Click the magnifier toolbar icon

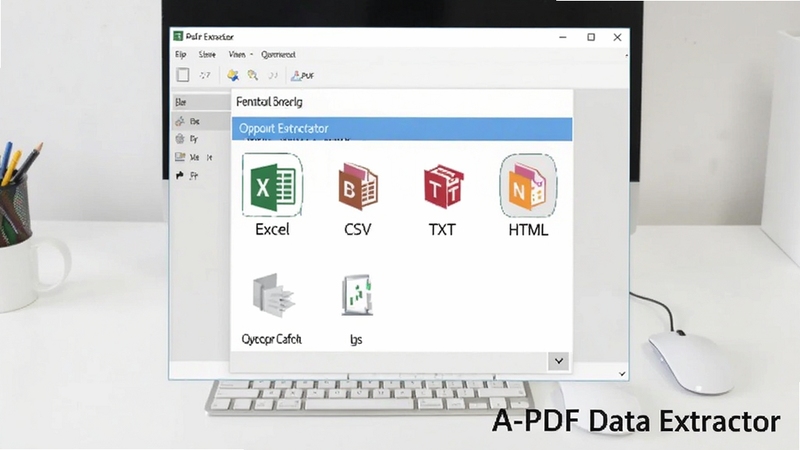(x=253, y=76)
